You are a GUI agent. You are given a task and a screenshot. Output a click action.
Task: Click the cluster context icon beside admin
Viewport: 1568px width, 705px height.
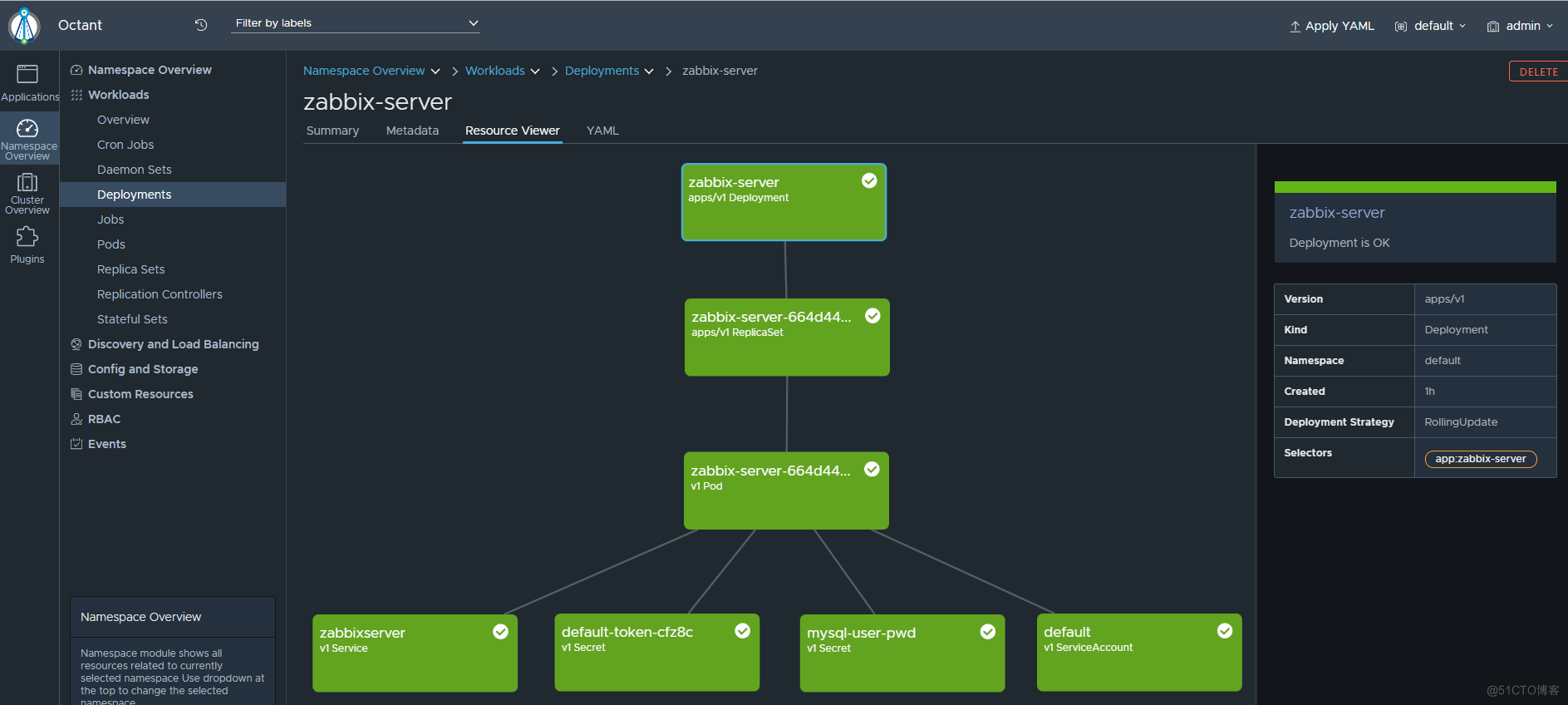(x=1493, y=27)
